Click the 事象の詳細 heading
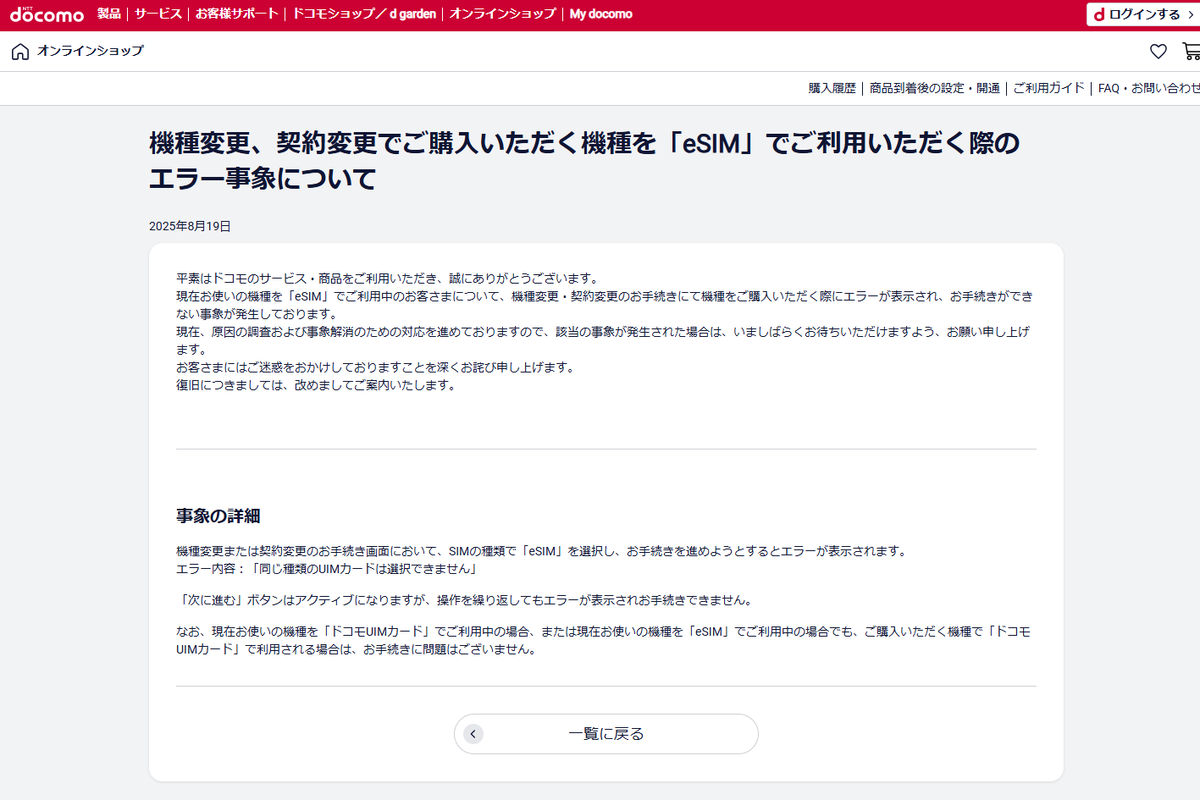The width and height of the screenshot is (1200, 800). click(218, 516)
